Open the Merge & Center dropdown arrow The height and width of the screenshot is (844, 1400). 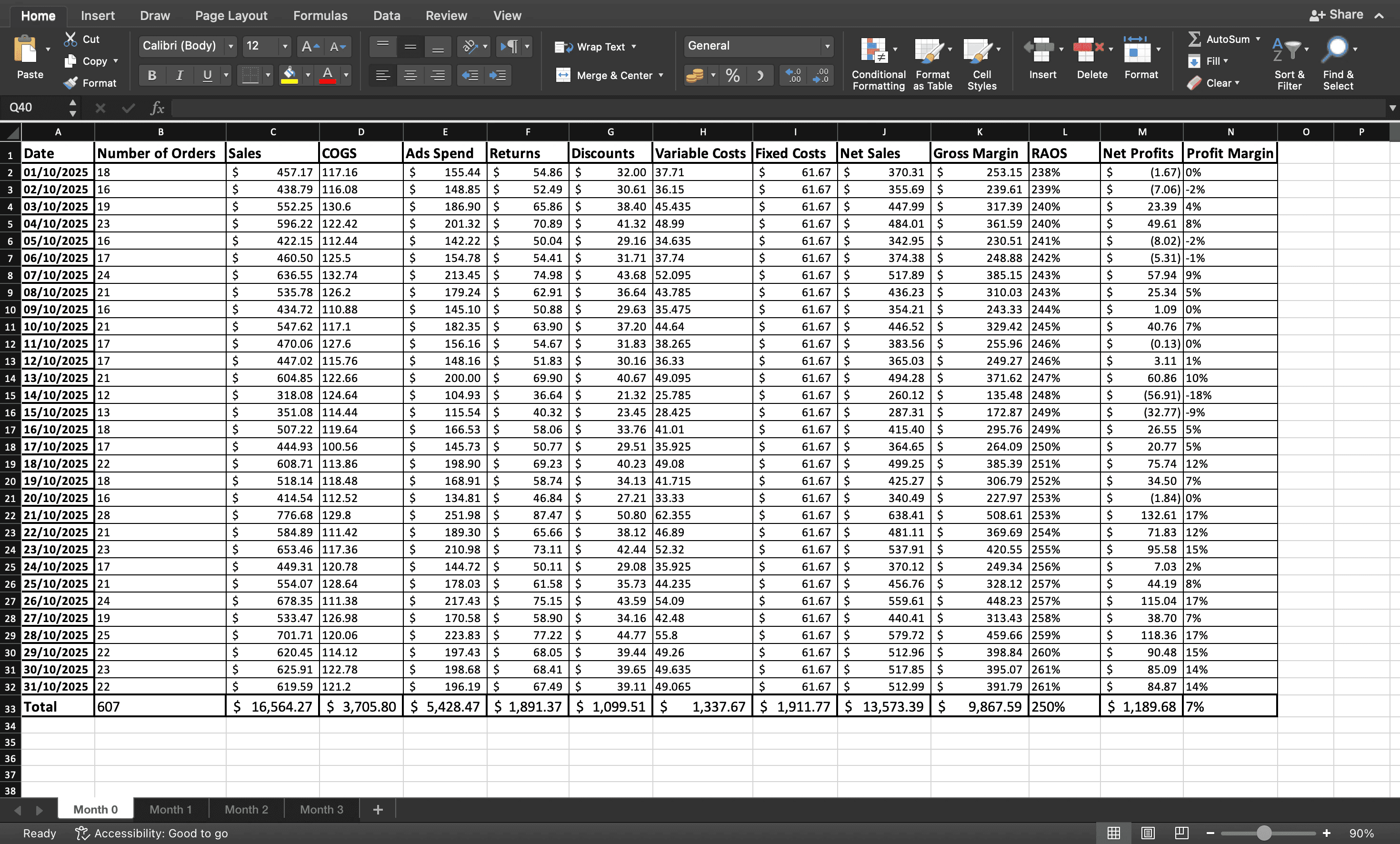pyautogui.click(x=661, y=76)
